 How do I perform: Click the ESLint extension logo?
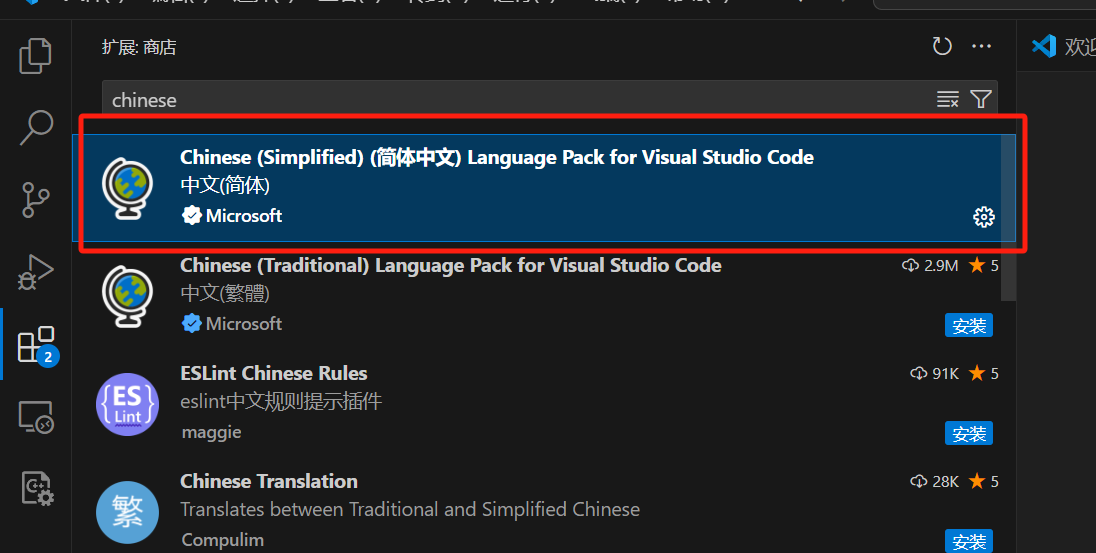point(127,404)
